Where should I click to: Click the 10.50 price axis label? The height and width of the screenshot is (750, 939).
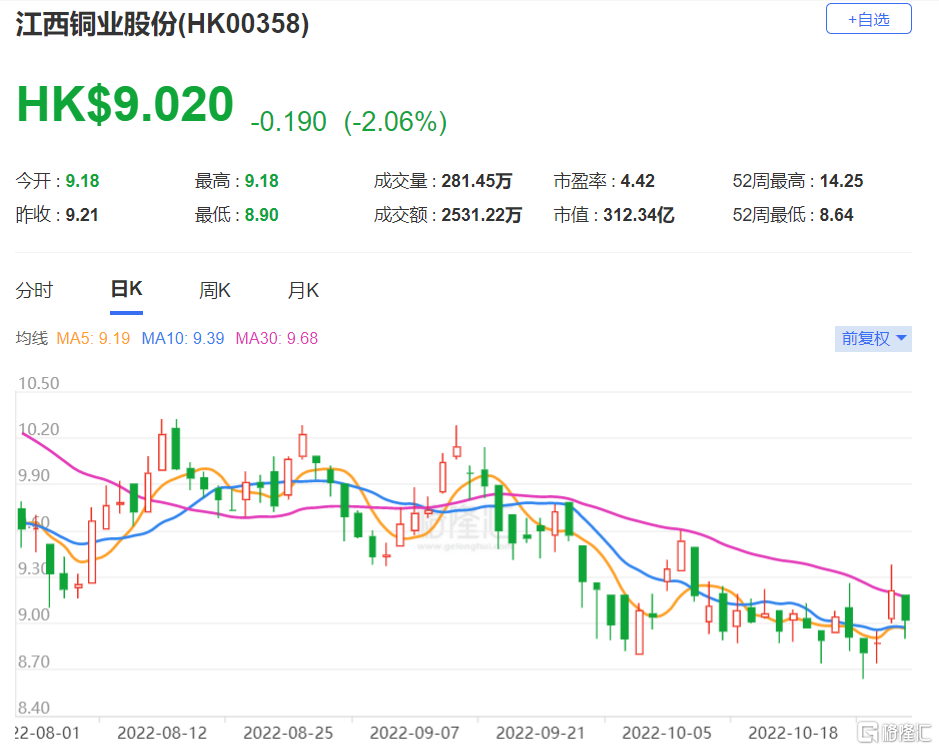coord(39,383)
